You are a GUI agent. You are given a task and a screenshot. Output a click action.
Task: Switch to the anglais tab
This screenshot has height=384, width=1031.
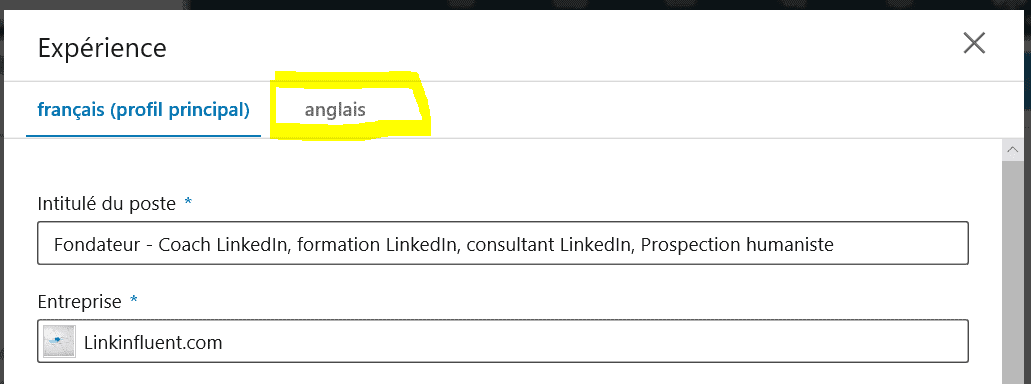point(335,110)
